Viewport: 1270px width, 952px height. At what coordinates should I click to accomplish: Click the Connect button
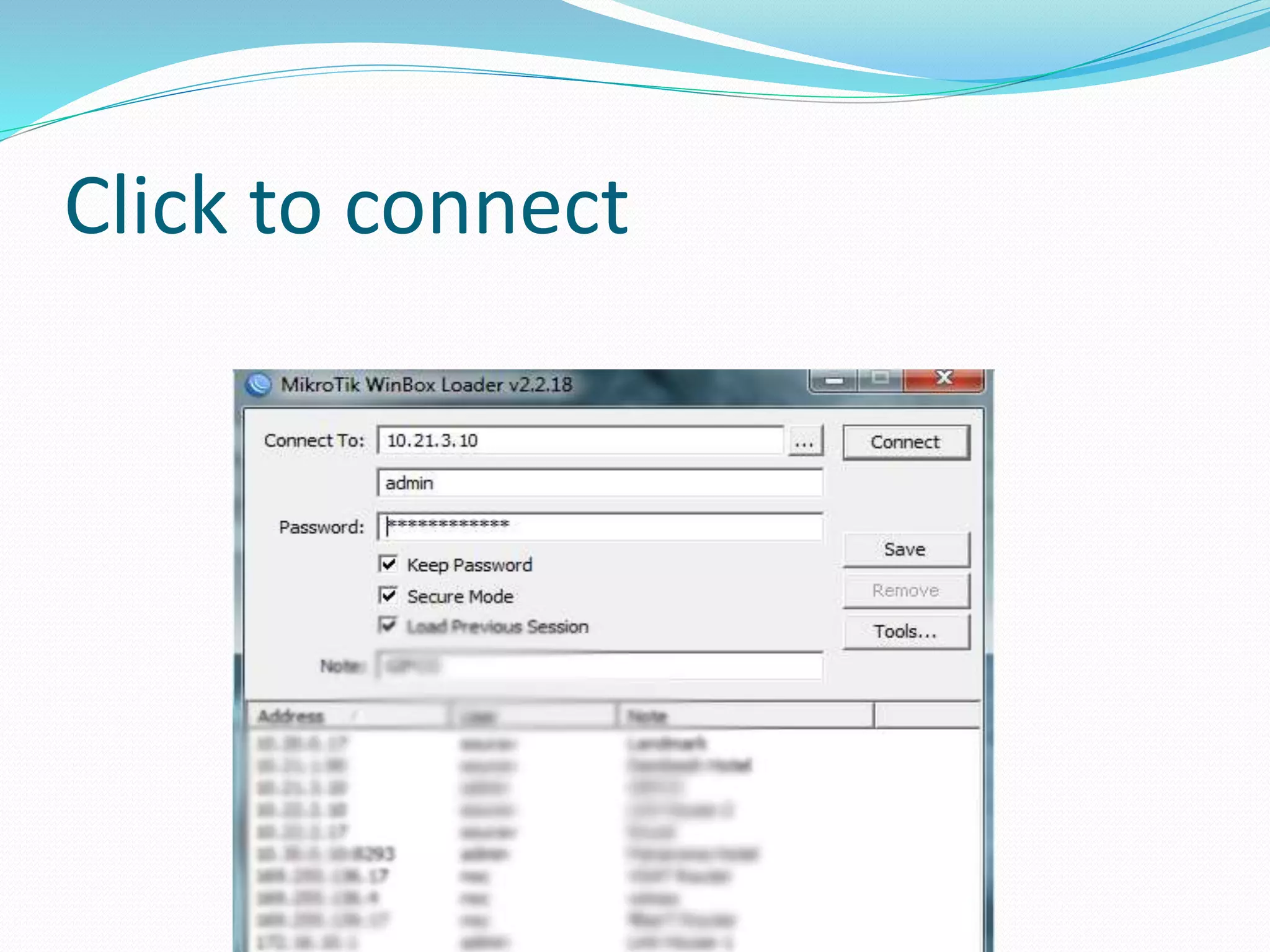(905, 442)
